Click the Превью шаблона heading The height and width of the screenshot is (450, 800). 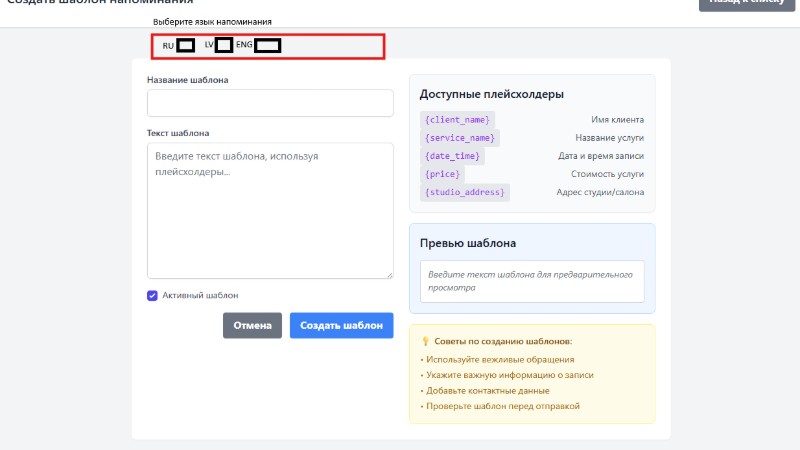point(467,243)
